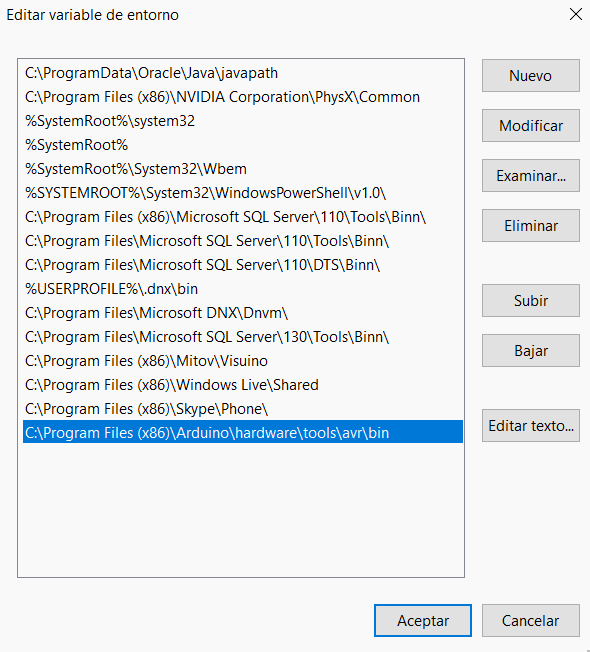This screenshot has height=652, width=590.
Task: Select the SQL Server\130\Tools\Binn\ entry
Action: [x=243, y=337]
